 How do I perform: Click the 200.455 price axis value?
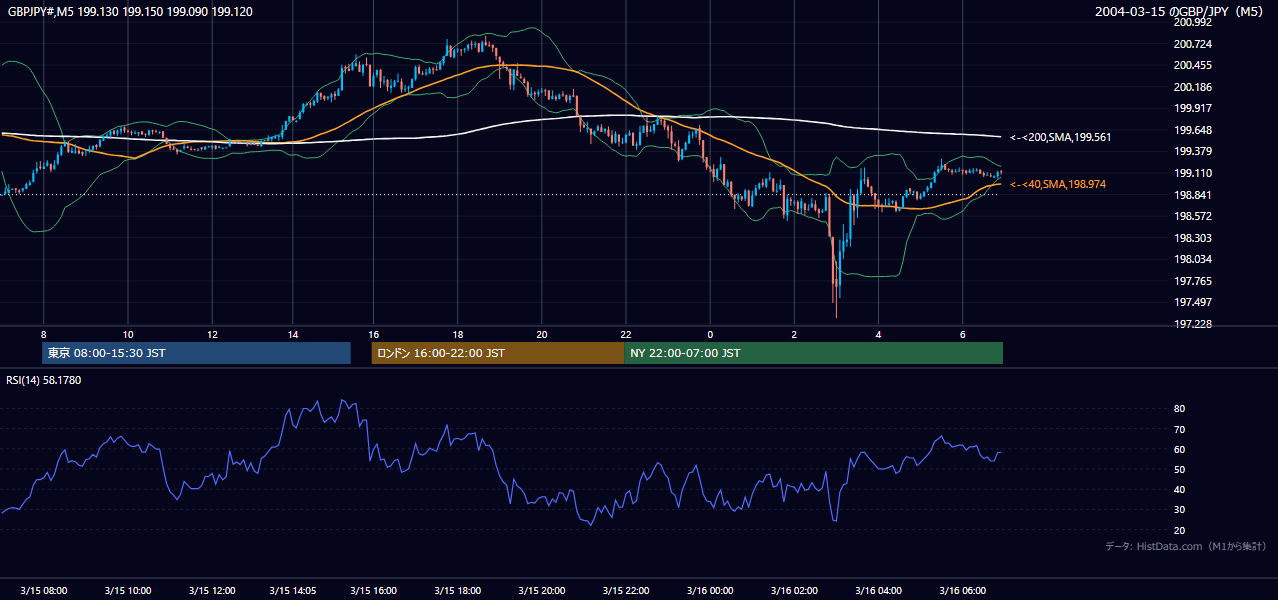click(x=1192, y=65)
